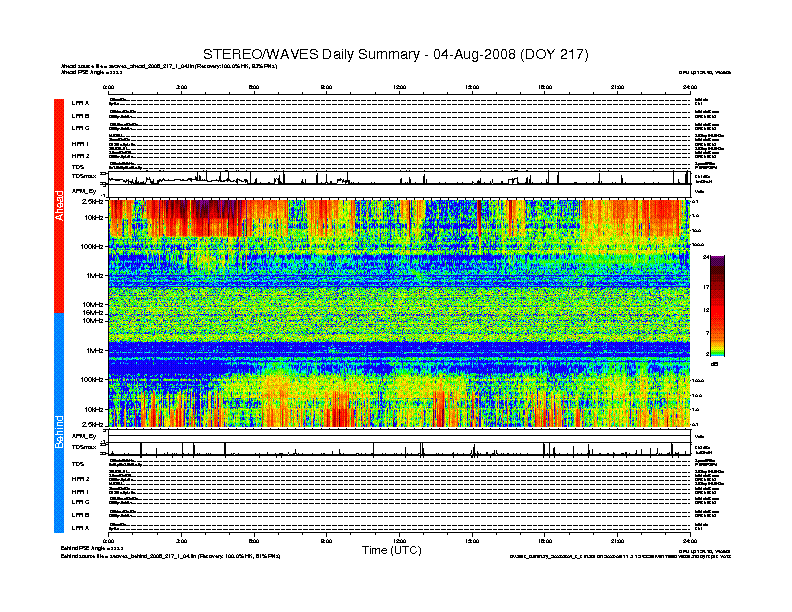Viewport: 792px width, 612px height.
Task: Select the HFR 2 label in Ahead section
Action: tap(80, 156)
